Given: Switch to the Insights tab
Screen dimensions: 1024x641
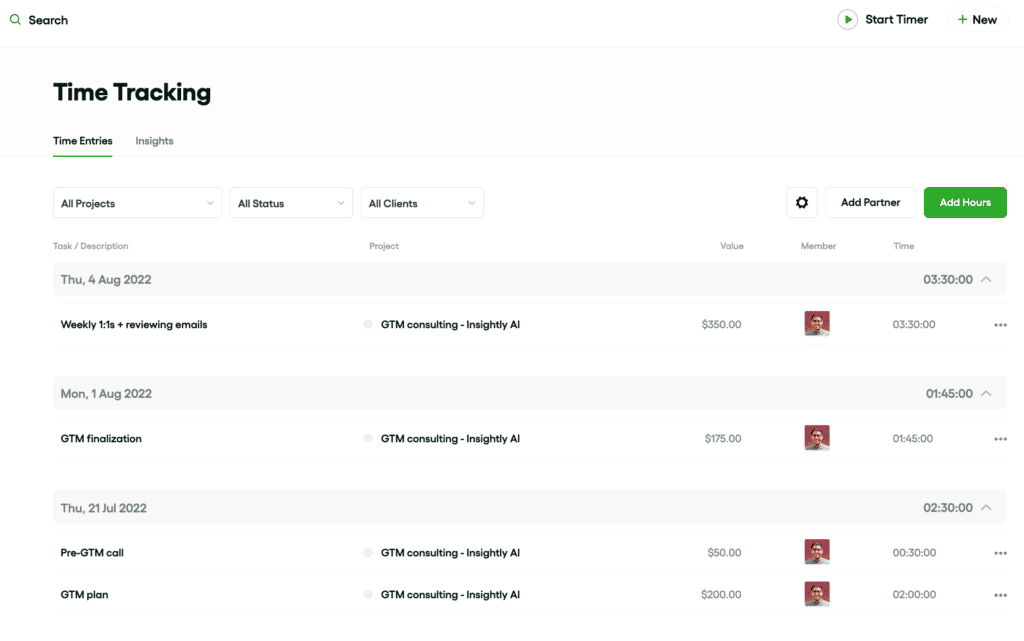Looking at the screenshot, I should [x=154, y=141].
